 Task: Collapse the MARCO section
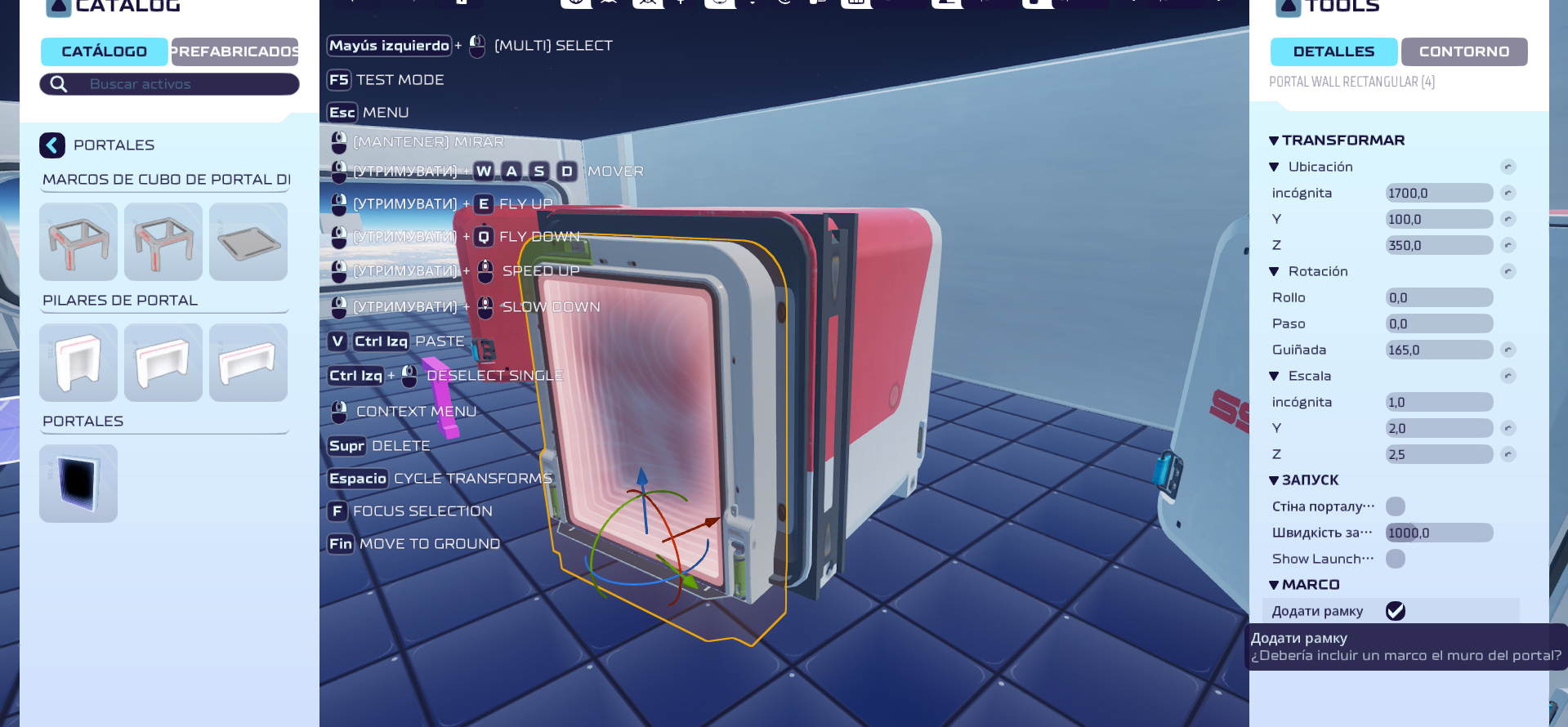1274,585
